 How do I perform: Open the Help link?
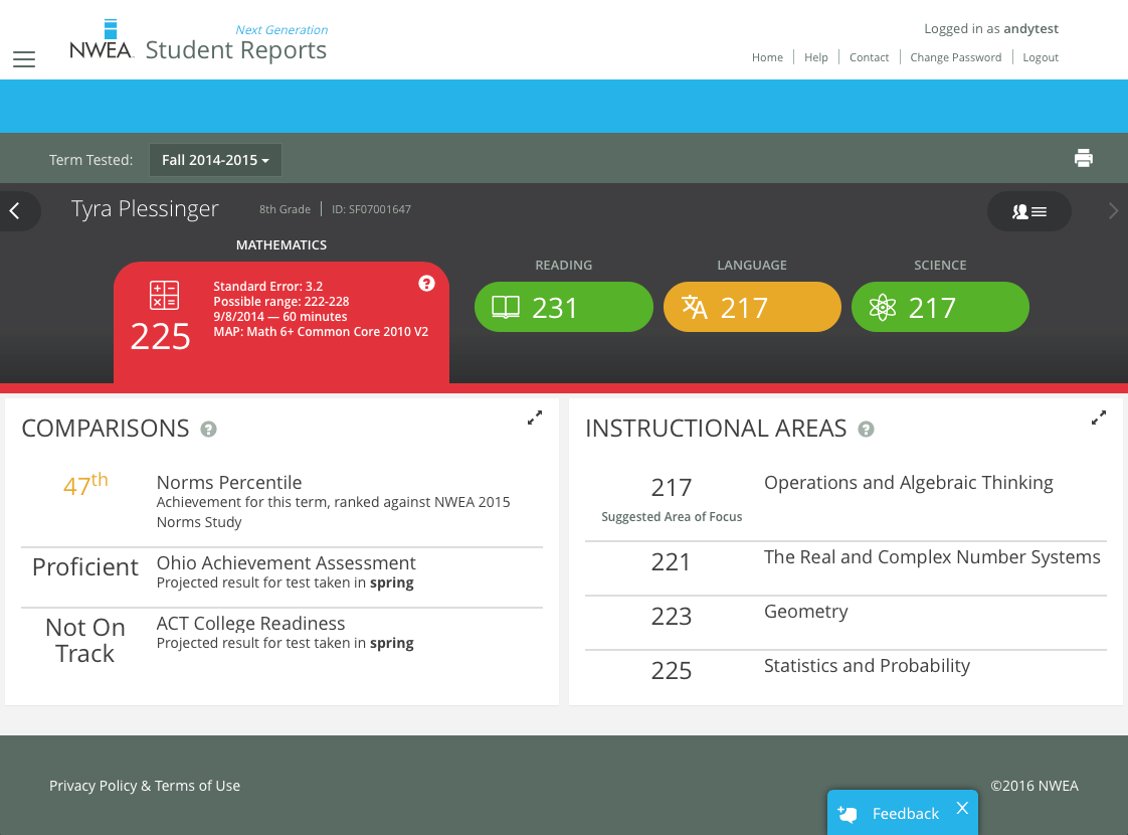(x=816, y=58)
